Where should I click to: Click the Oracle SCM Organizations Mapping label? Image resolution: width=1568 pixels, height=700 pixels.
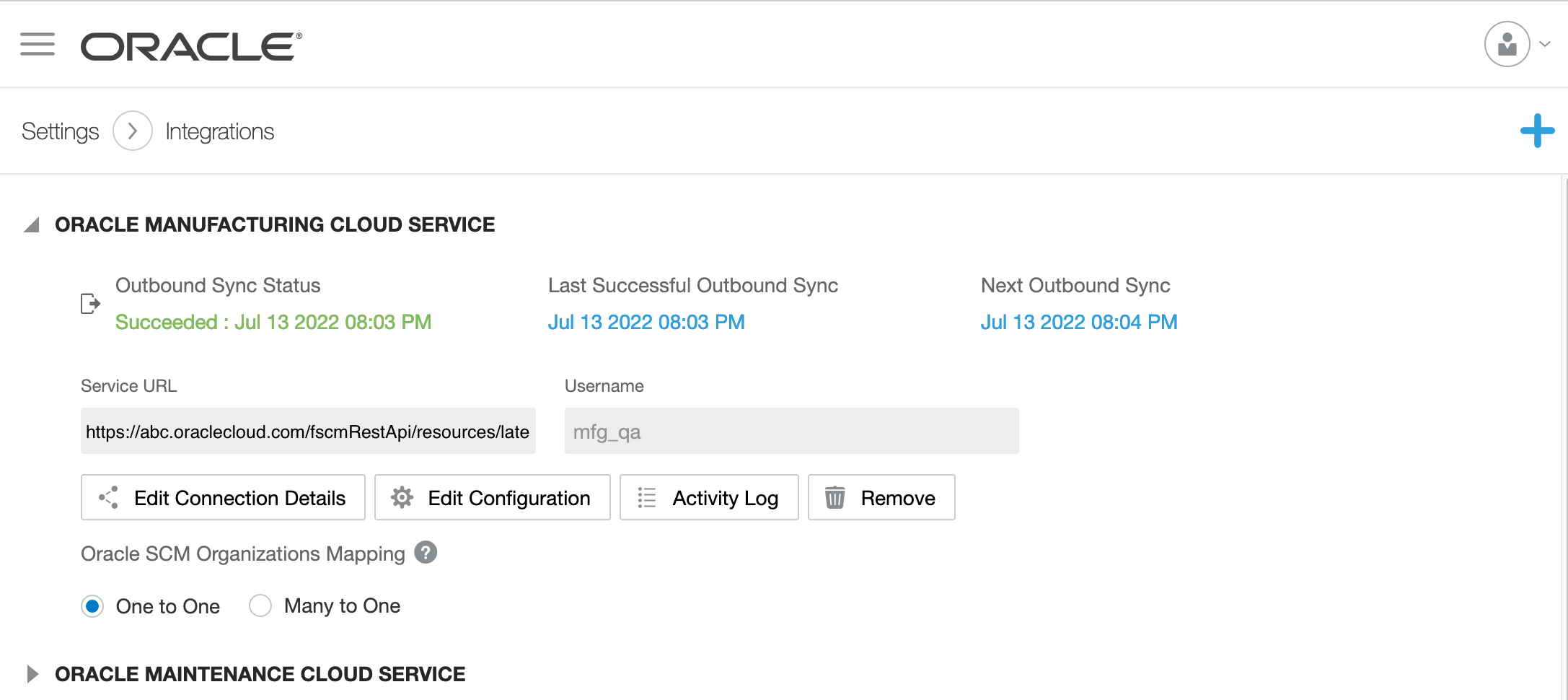click(243, 554)
